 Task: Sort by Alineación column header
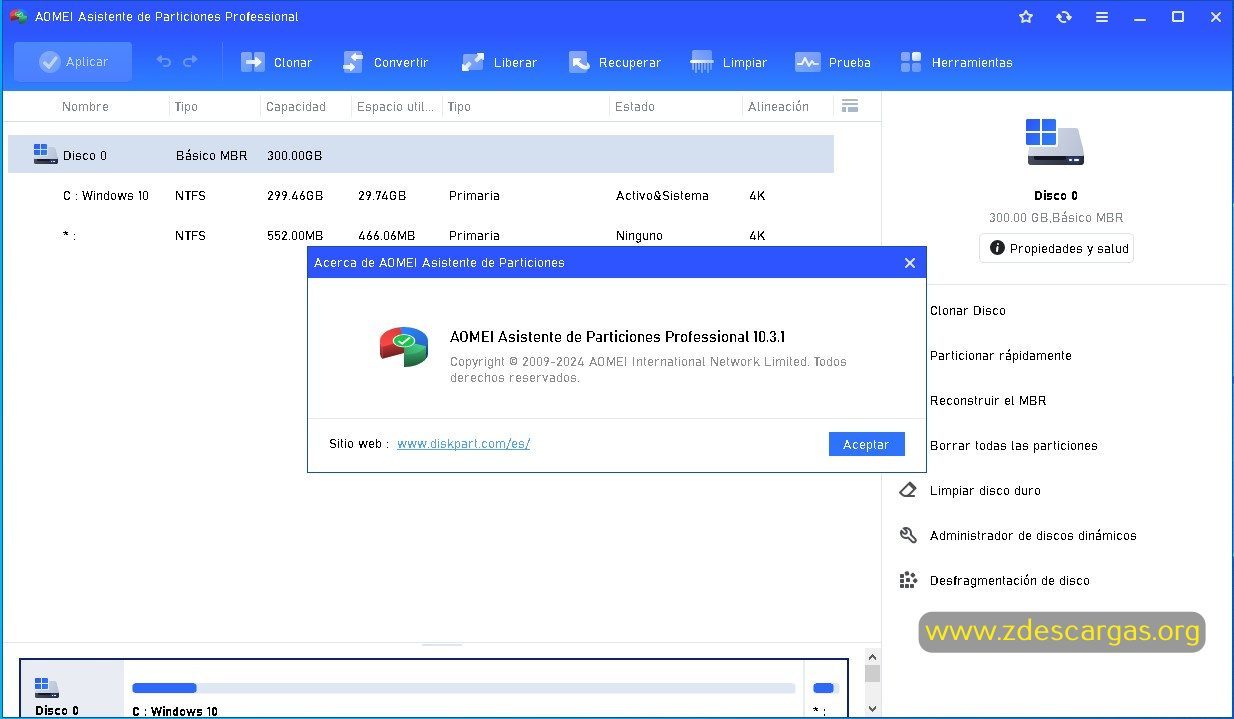(x=778, y=107)
